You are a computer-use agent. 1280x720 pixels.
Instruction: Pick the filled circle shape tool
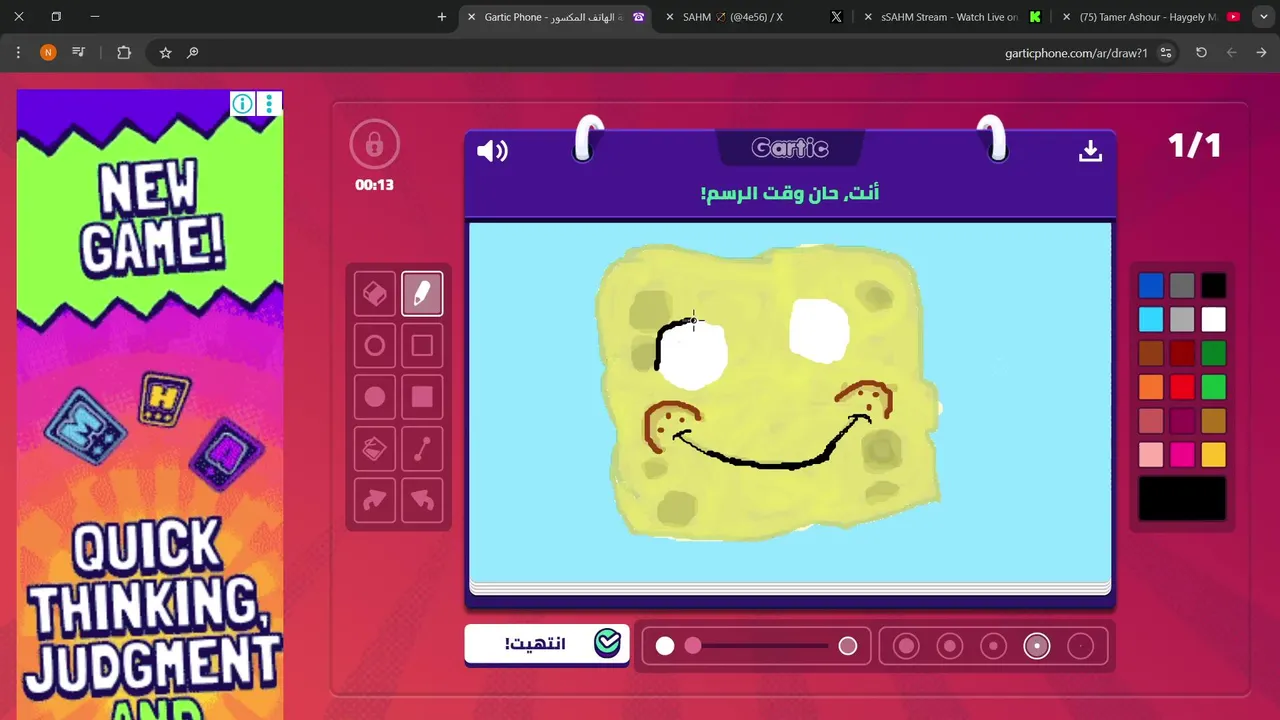(375, 397)
